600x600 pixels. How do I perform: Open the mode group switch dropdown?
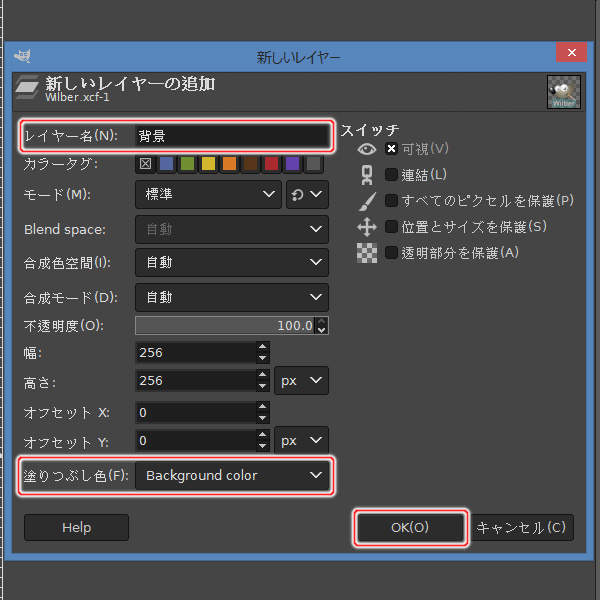pyautogui.click(x=307, y=194)
